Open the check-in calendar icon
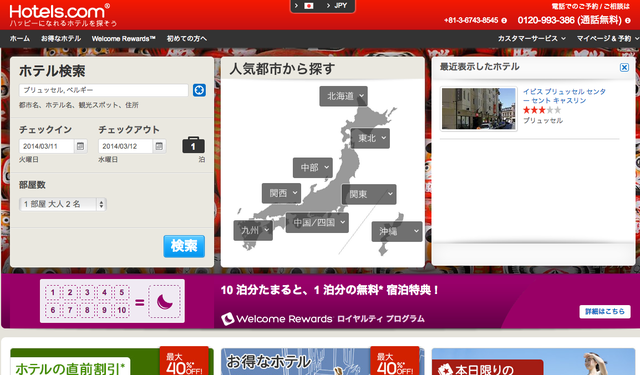Screen dimensions: 640x375 80,146
